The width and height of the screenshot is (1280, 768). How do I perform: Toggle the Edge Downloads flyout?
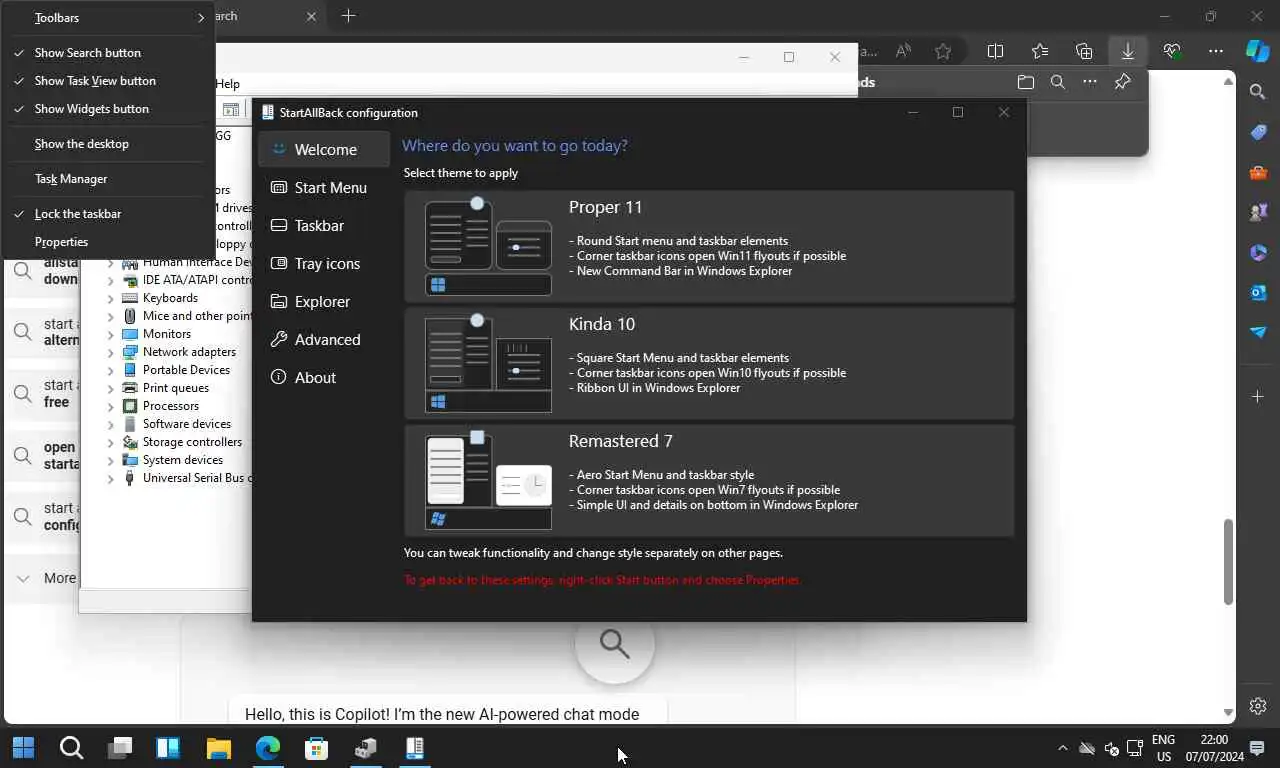[x=1127, y=51]
